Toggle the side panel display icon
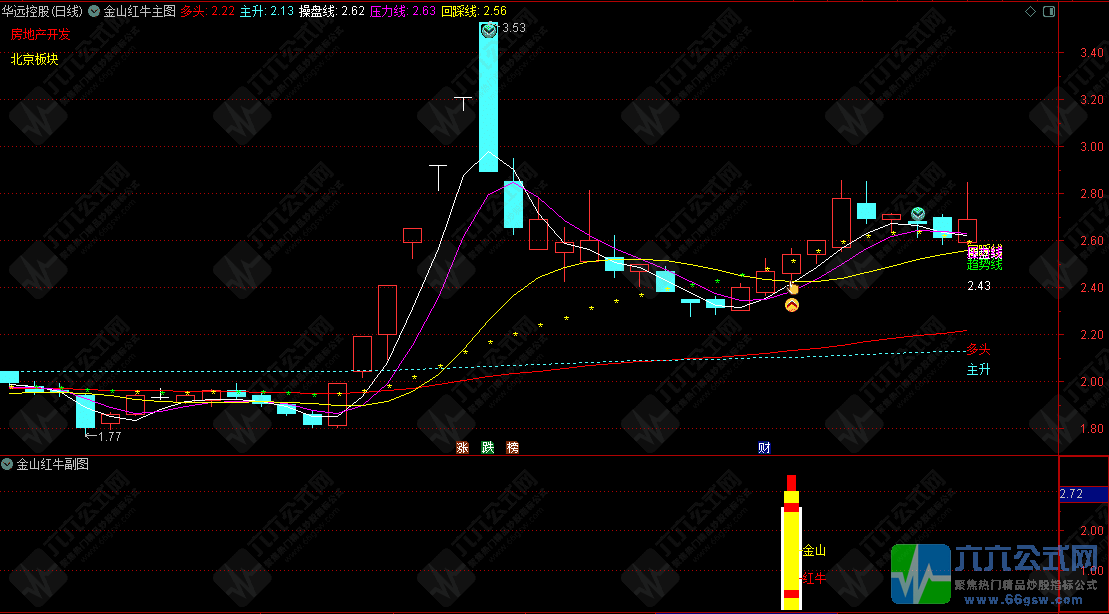 click(1048, 11)
